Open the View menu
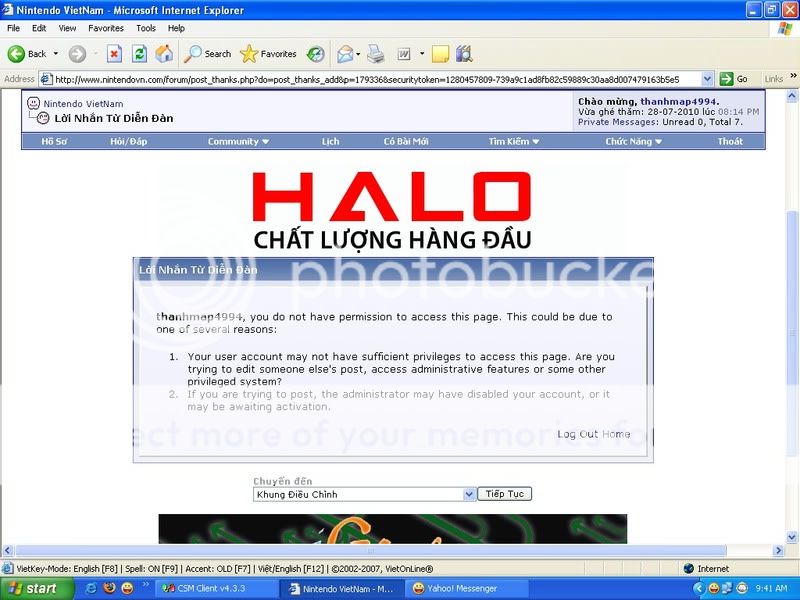Screen dimensions: 800x600 (67, 28)
